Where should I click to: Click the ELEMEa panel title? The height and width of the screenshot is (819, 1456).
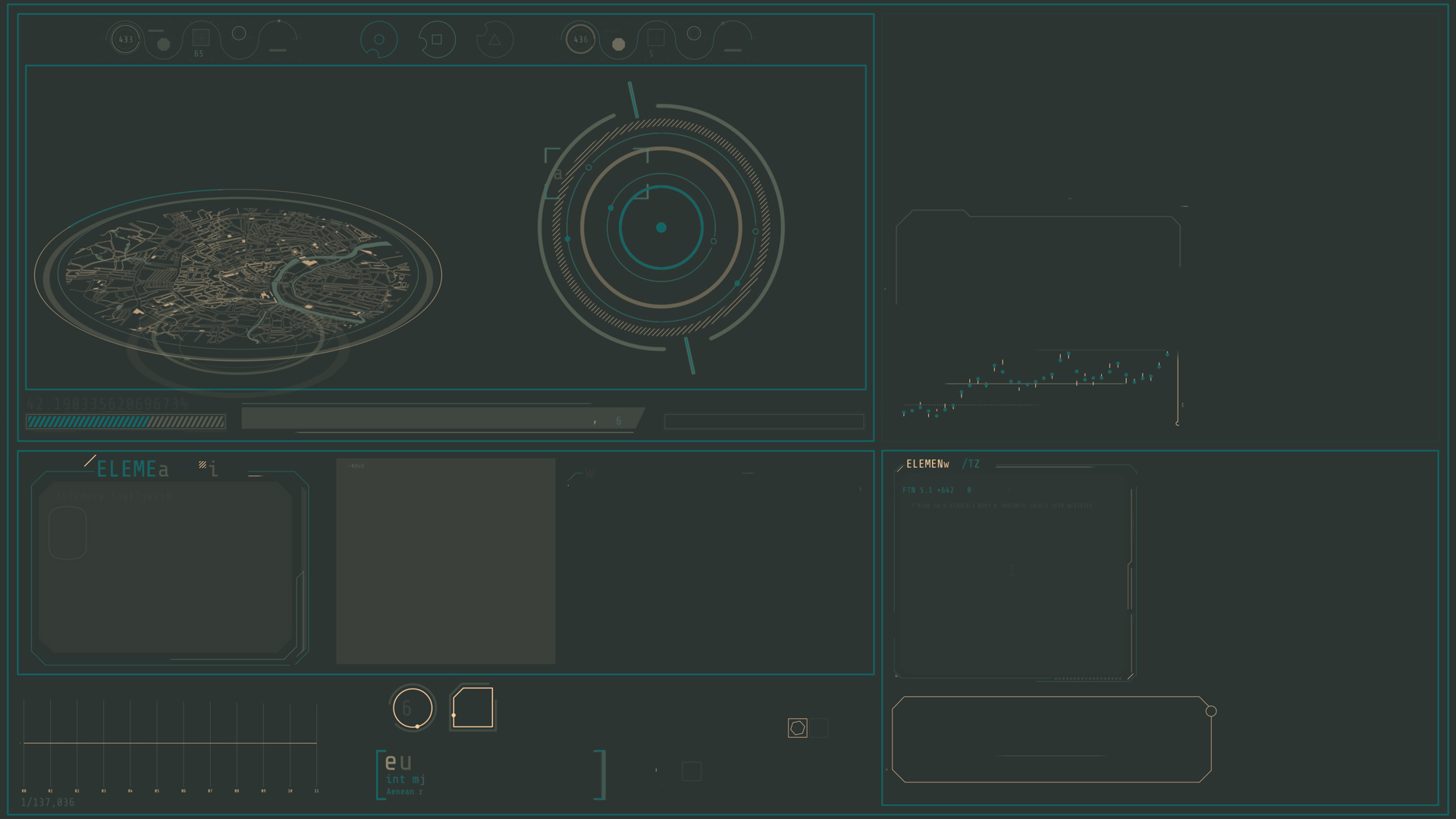pyautogui.click(x=133, y=470)
